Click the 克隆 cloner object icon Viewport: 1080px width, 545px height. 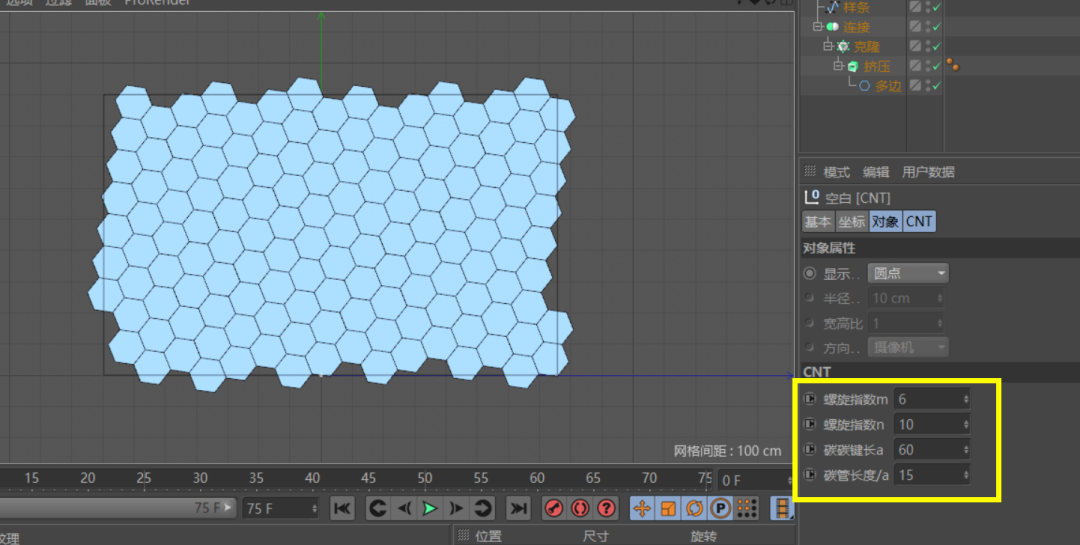coord(843,47)
